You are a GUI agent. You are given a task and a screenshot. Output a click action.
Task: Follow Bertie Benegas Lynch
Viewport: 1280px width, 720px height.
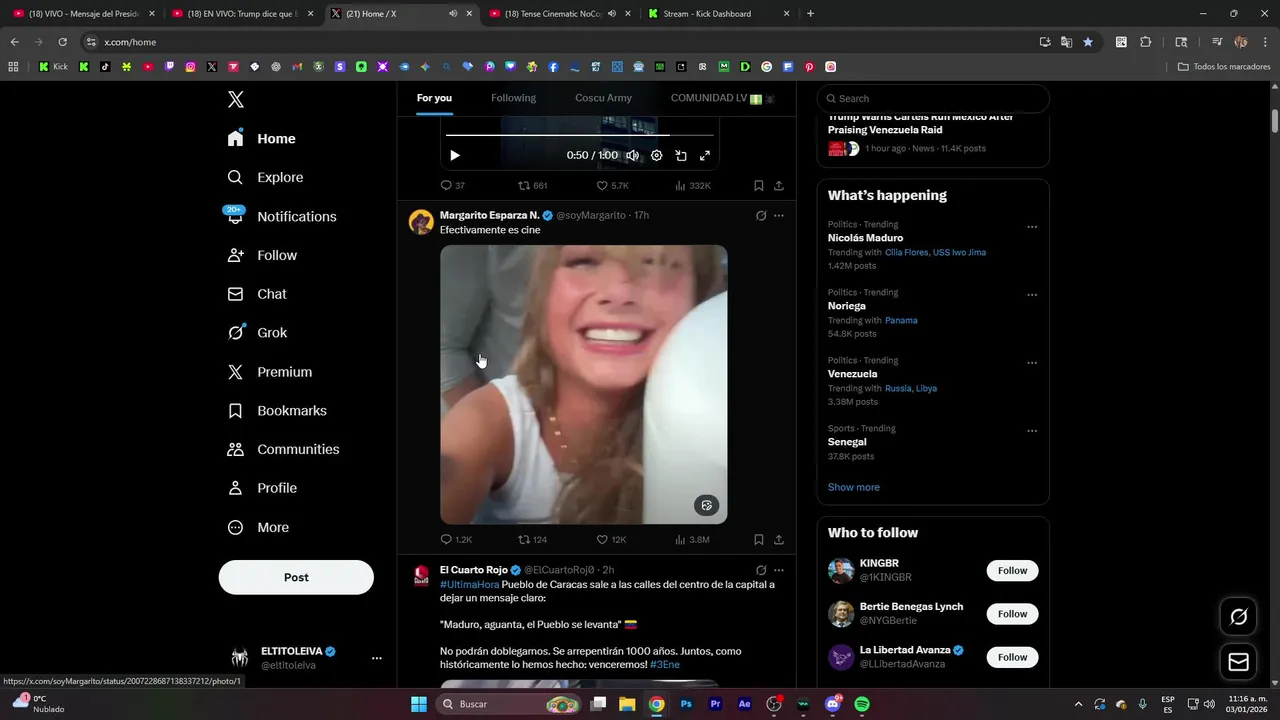1012,614
